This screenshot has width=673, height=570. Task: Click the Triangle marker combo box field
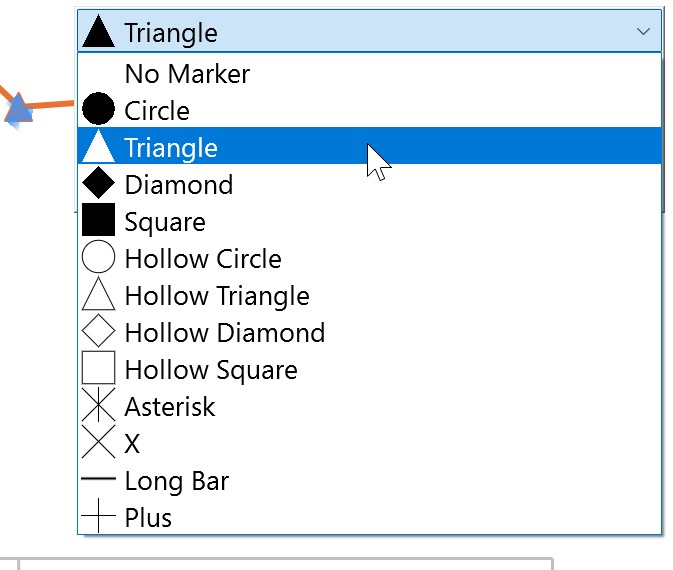(368, 32)
